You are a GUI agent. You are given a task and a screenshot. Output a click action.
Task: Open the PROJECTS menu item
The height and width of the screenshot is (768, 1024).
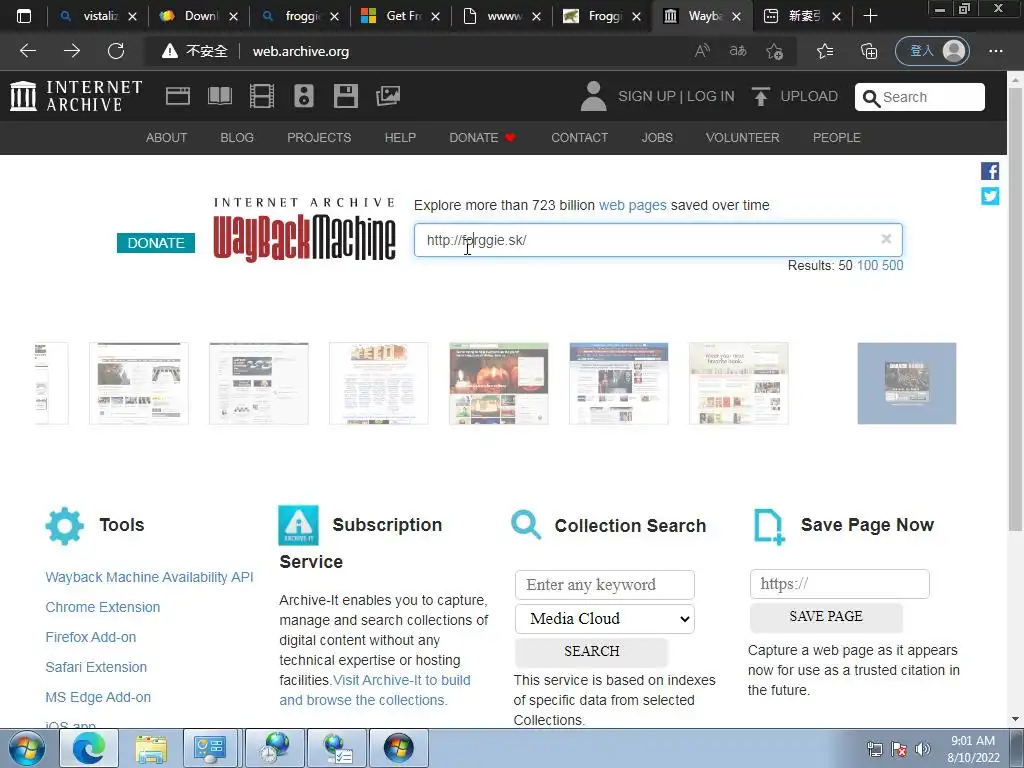coord(319,138)
